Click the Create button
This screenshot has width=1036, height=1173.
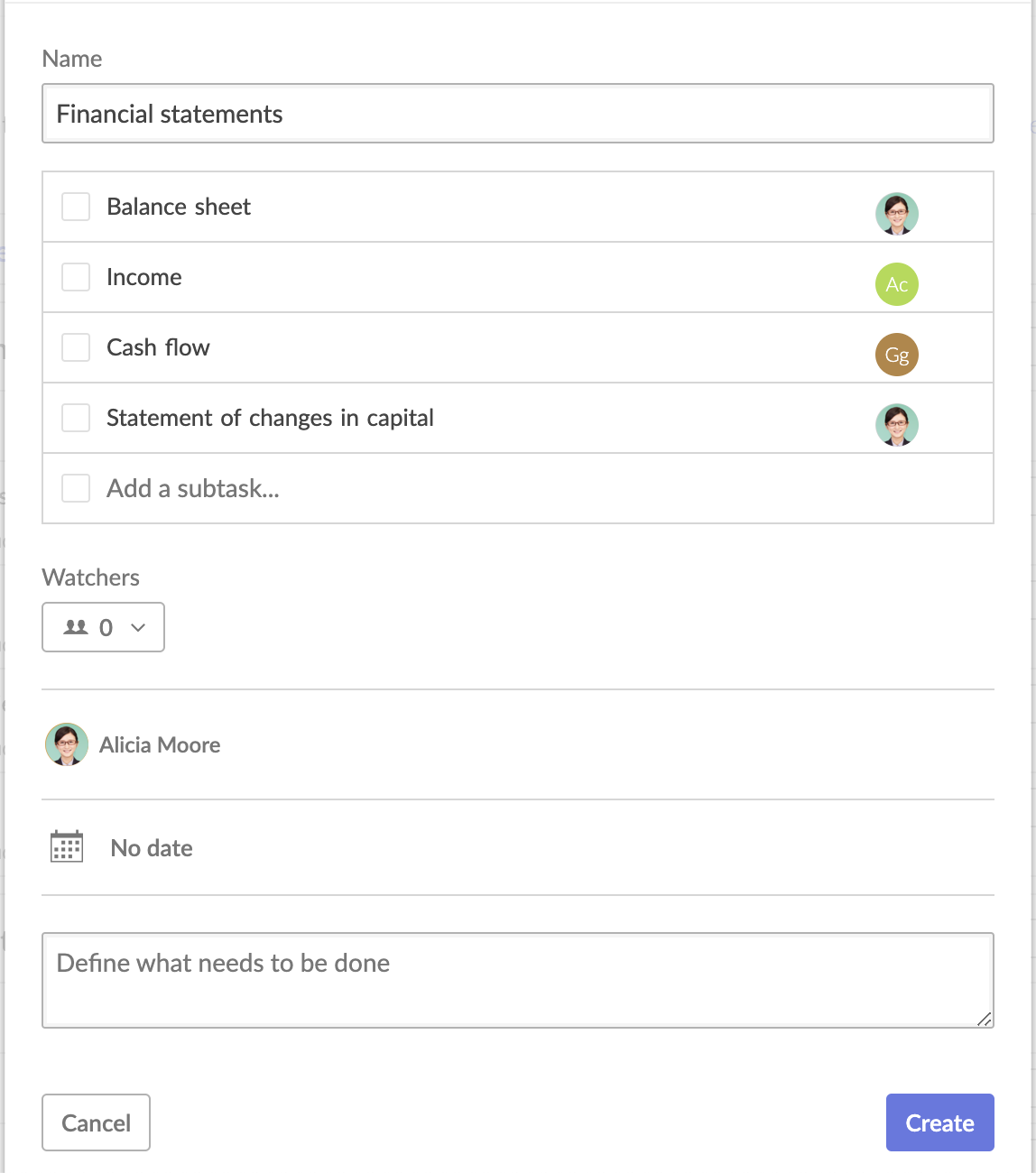pyautogui.click(x=940, y=1122)
